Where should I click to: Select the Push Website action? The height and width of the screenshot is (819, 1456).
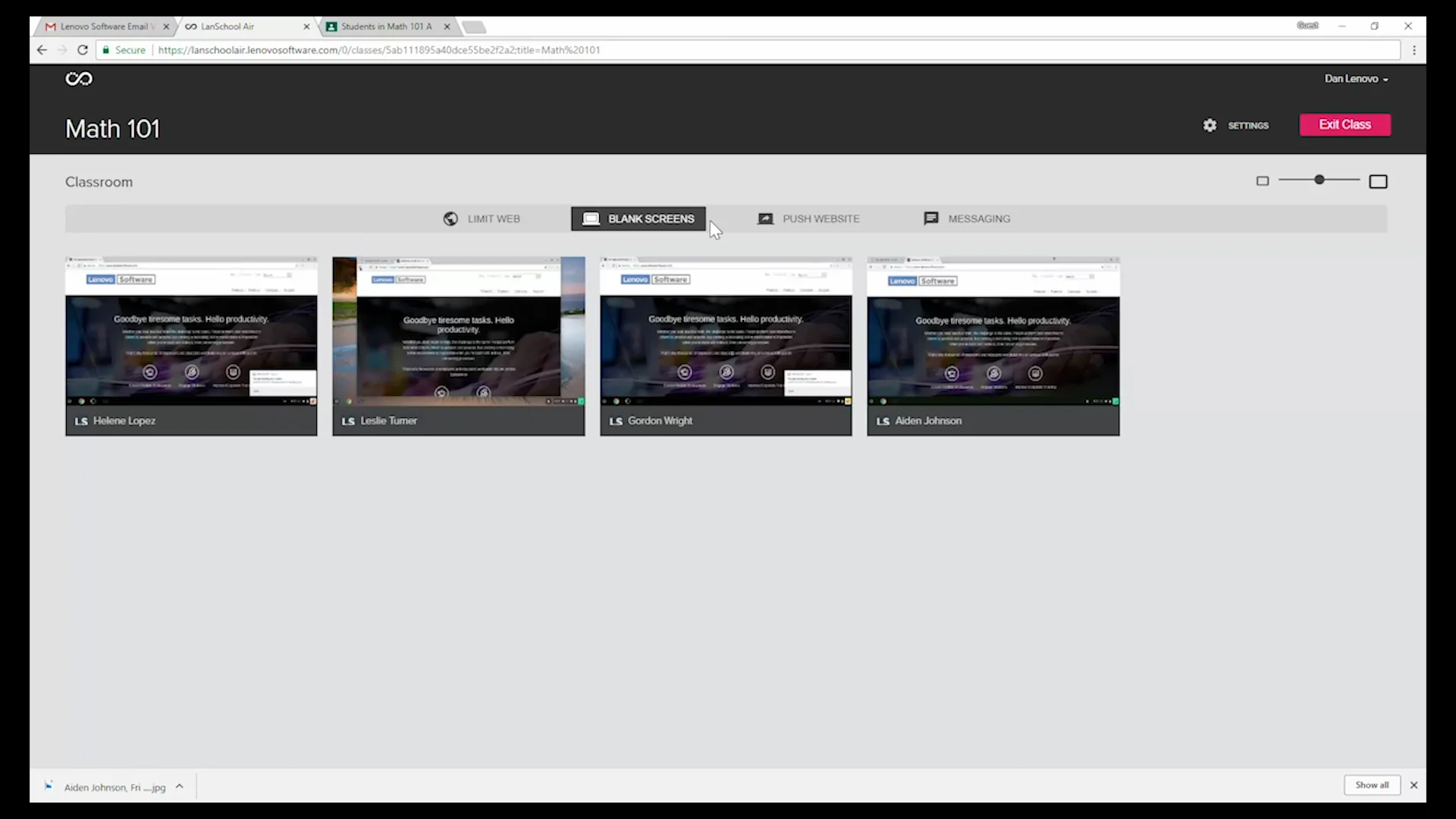pos(808,218)
